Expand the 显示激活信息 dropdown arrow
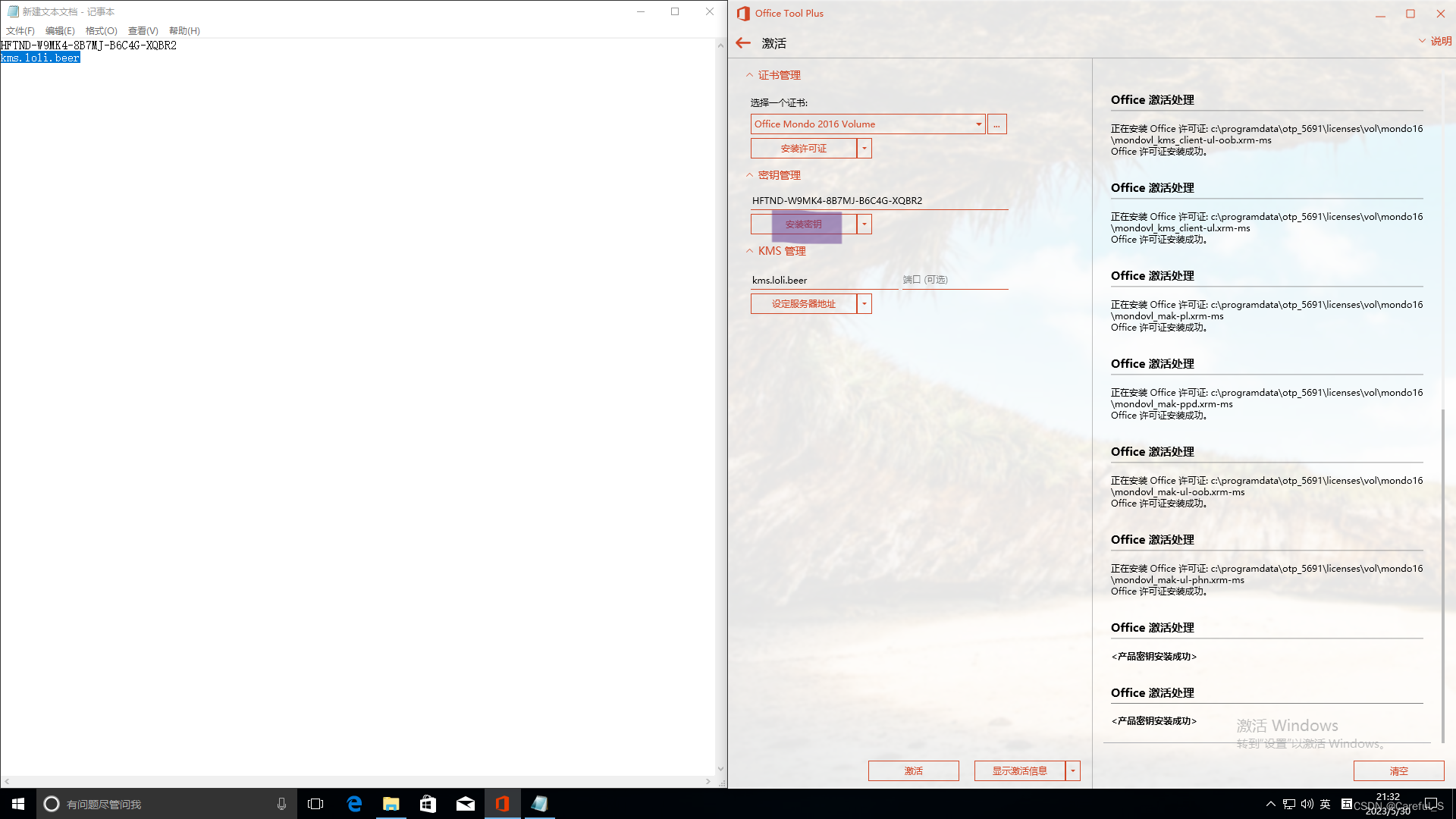This screenshot has width=1456, height=819. click(1072, 771)
